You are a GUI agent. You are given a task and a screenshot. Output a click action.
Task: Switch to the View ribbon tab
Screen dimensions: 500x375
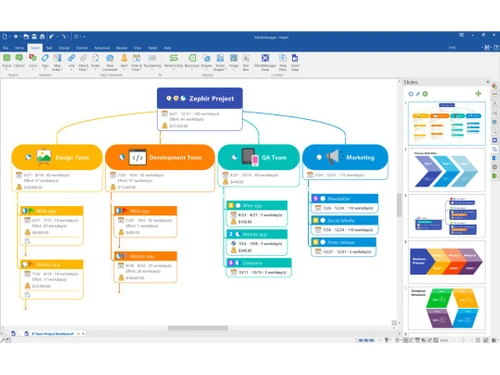tap(138, 48)
